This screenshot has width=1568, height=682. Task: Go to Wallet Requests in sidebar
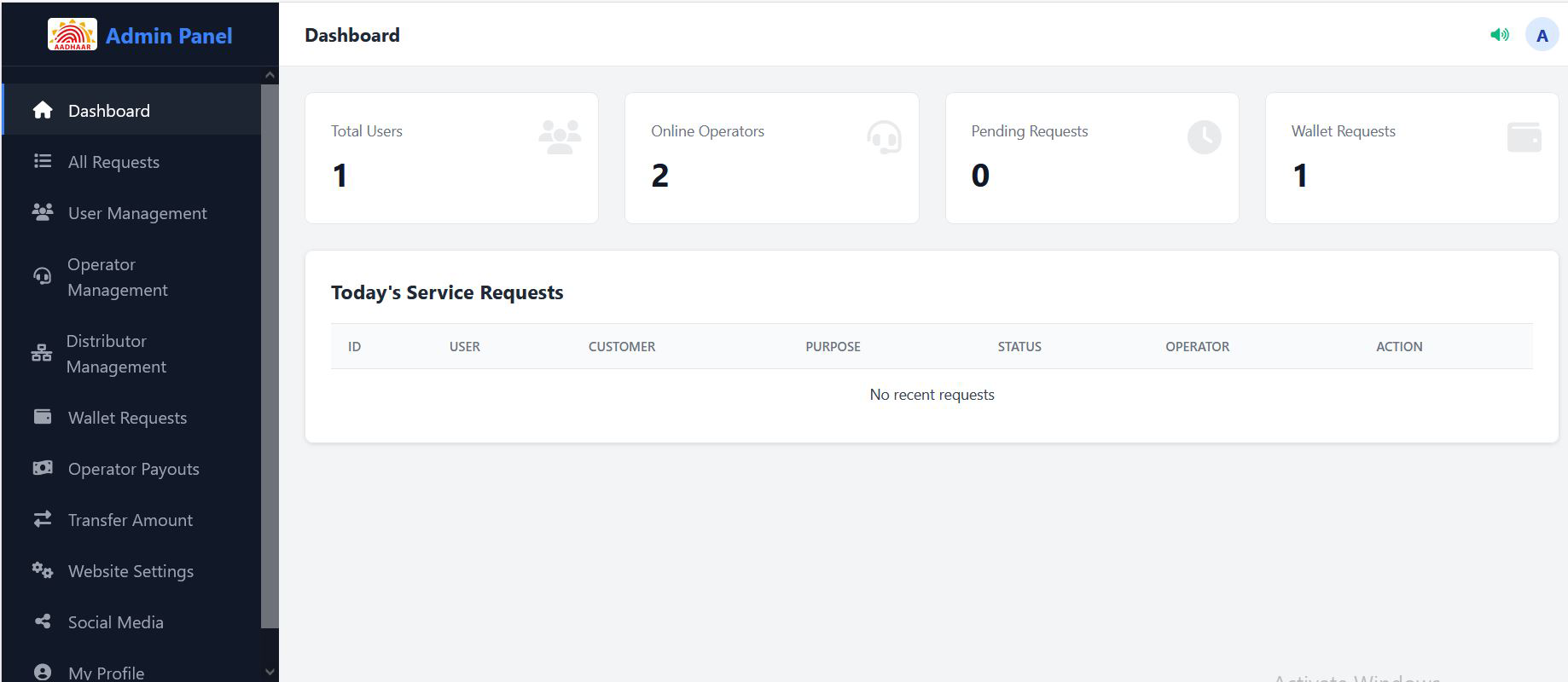(x=127, y=418)
